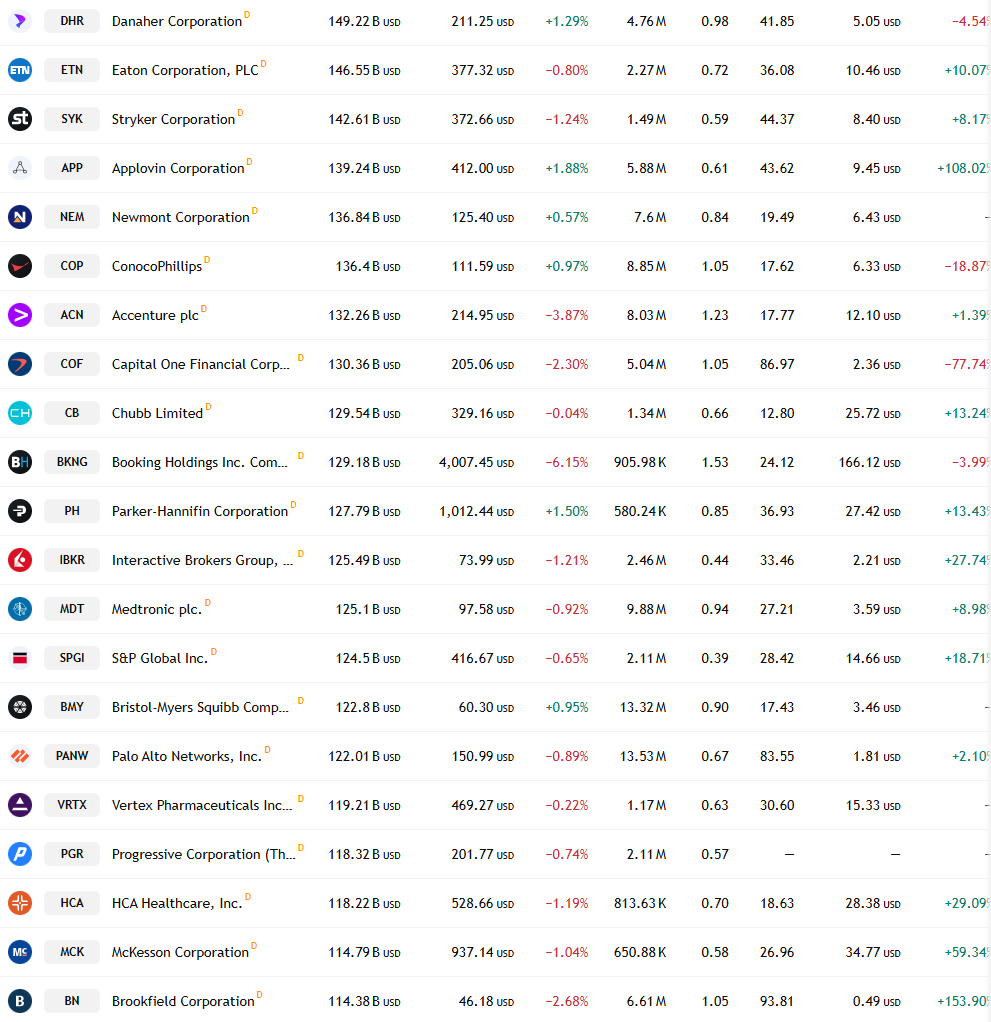Screen dimensions: 991x1022
Task: Click Applovin change value +1.88%
Action: [567, 168]
